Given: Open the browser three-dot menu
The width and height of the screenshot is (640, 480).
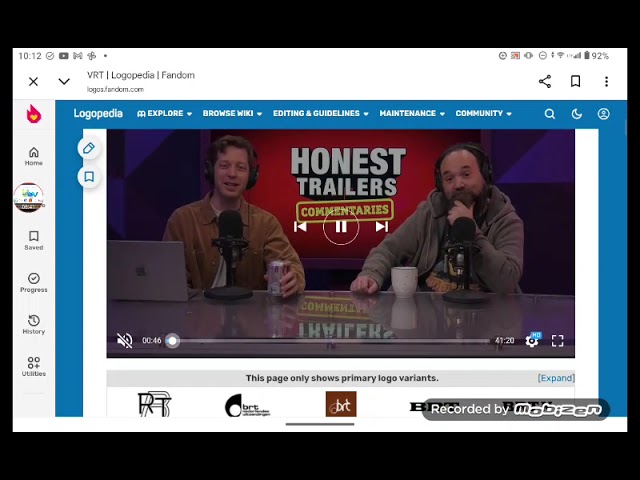Looking at the screenshot, I should pyautogui.click(x=606, y=81).
